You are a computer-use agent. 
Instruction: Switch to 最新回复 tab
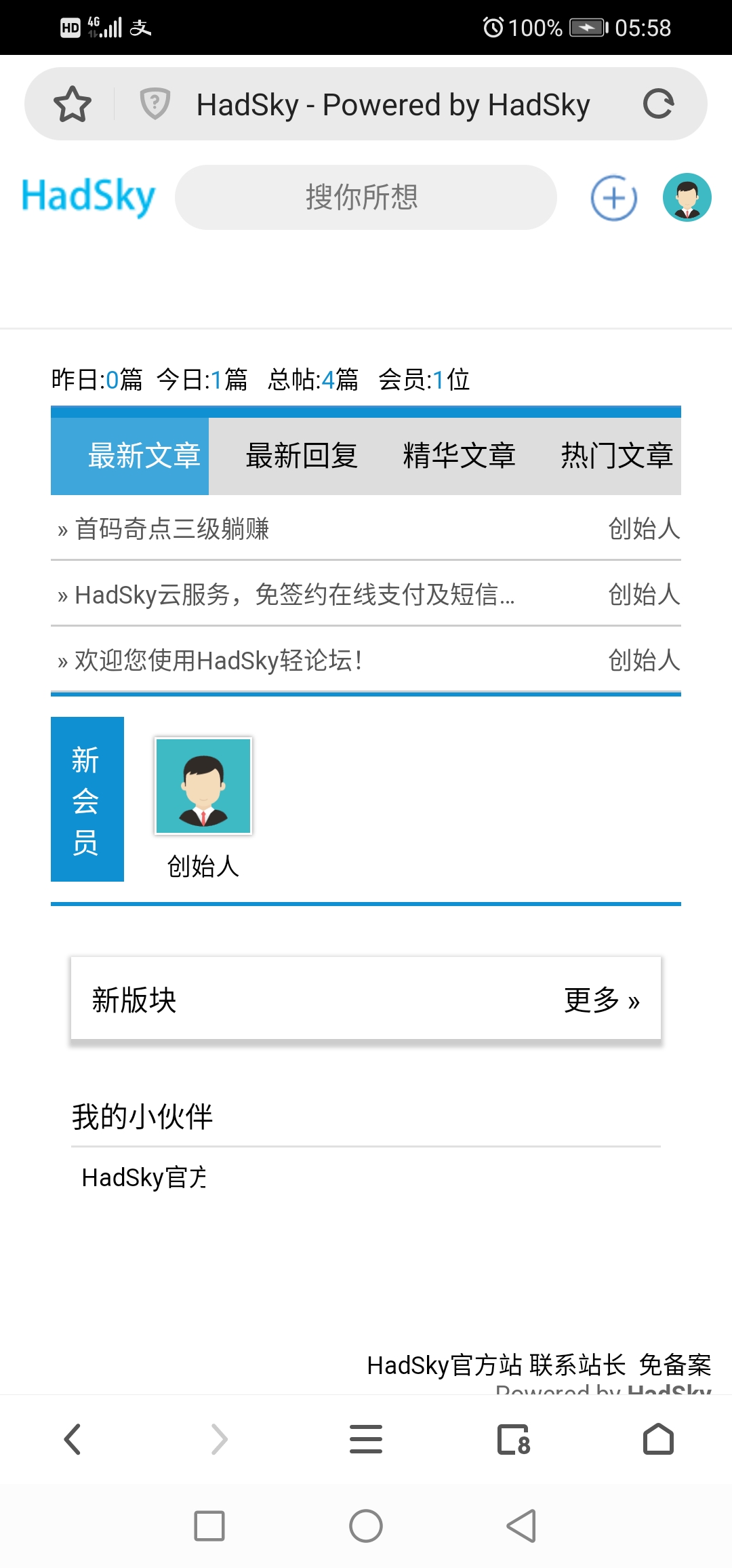(302, 456)
